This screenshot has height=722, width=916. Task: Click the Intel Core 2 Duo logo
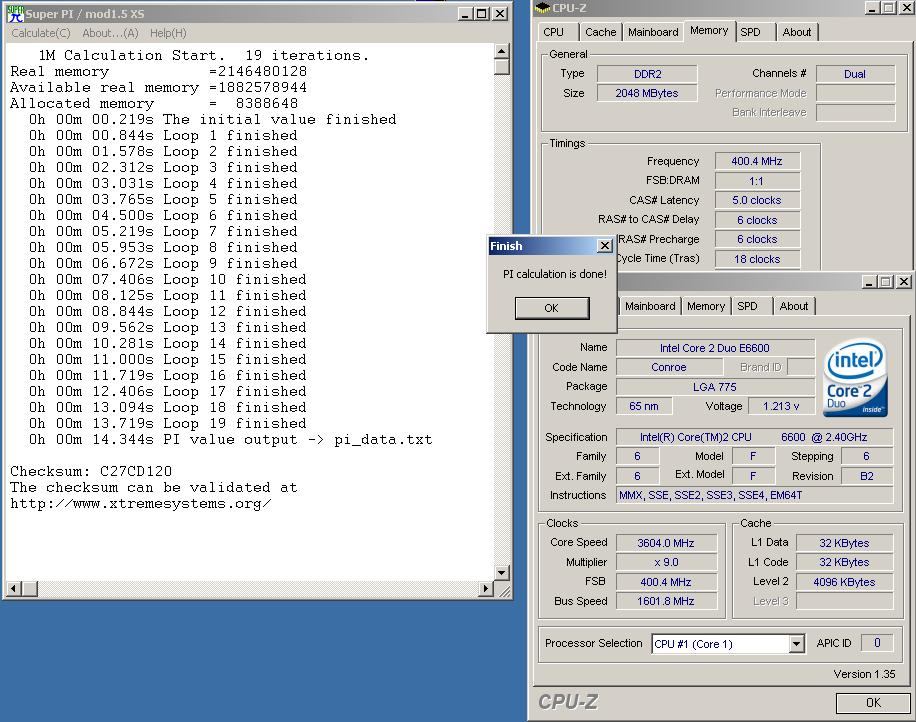coord(855,377)
